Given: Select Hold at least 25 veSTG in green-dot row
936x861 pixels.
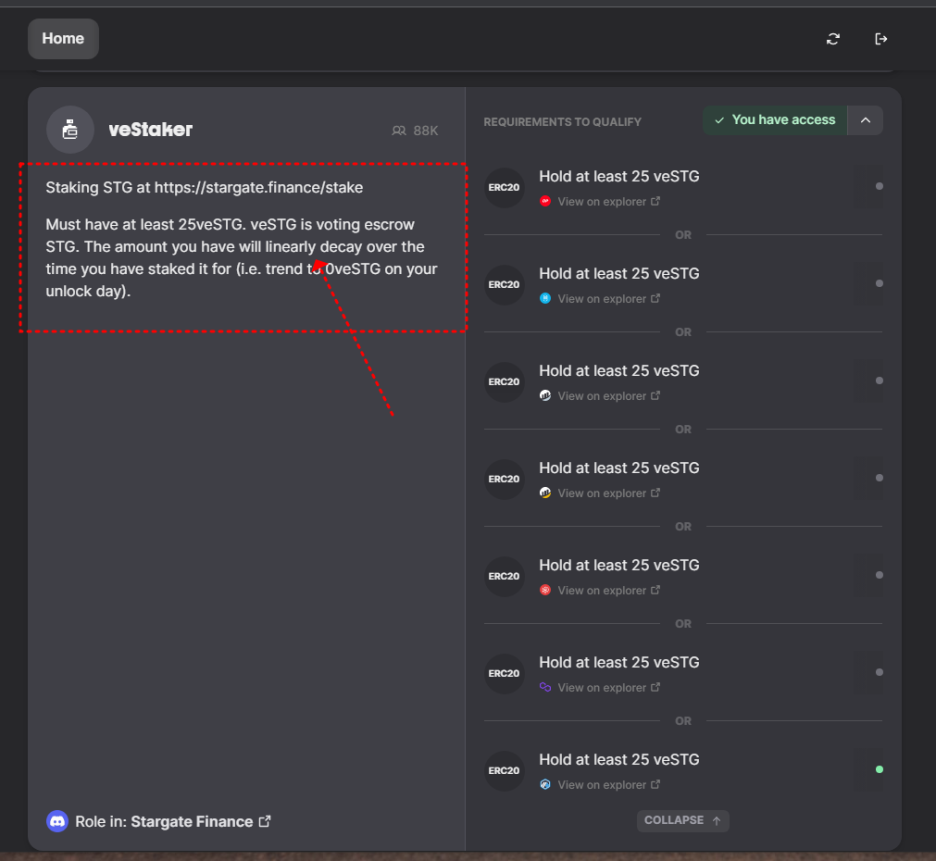Looking at the screenshot, I should pyautogui.click(x=619, y=760).
